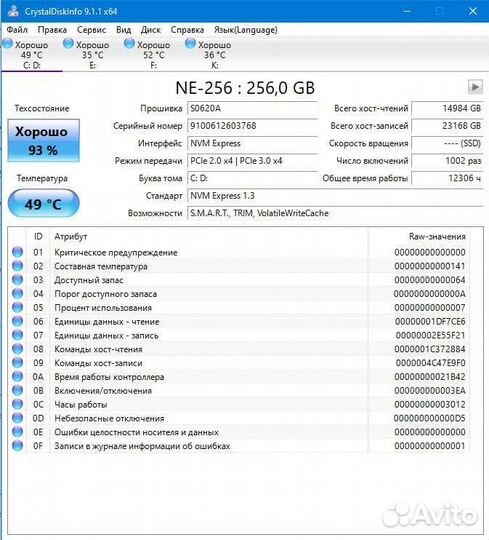Select the Процент использования attribute row
Screen dimensions: 489x540
coord(238,307)
